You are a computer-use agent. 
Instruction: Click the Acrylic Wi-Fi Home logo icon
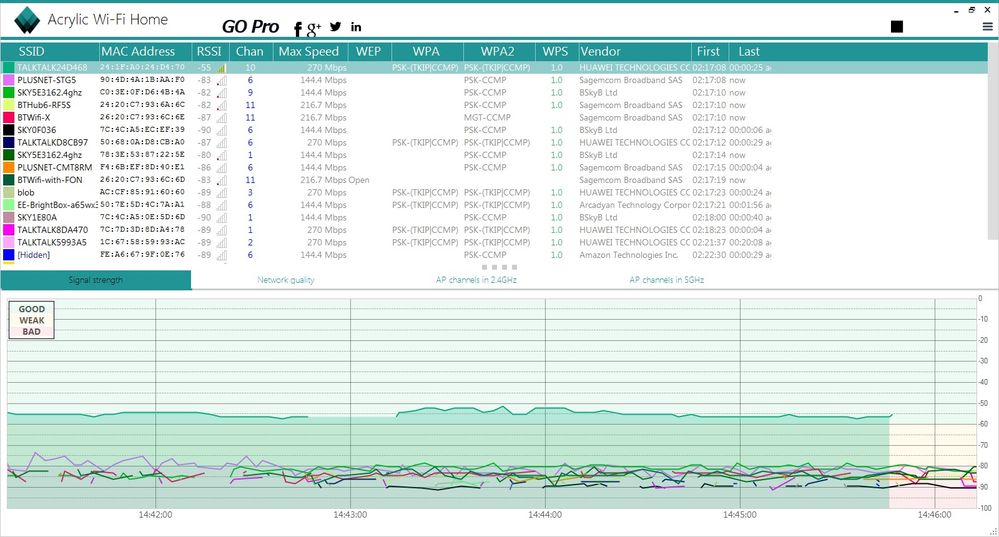(27, 20)
